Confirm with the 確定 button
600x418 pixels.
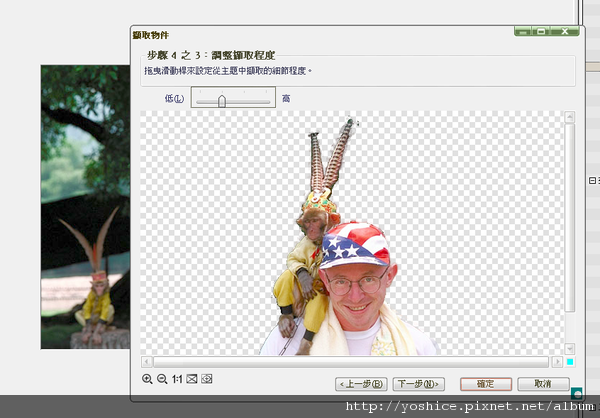click(486, 384)
